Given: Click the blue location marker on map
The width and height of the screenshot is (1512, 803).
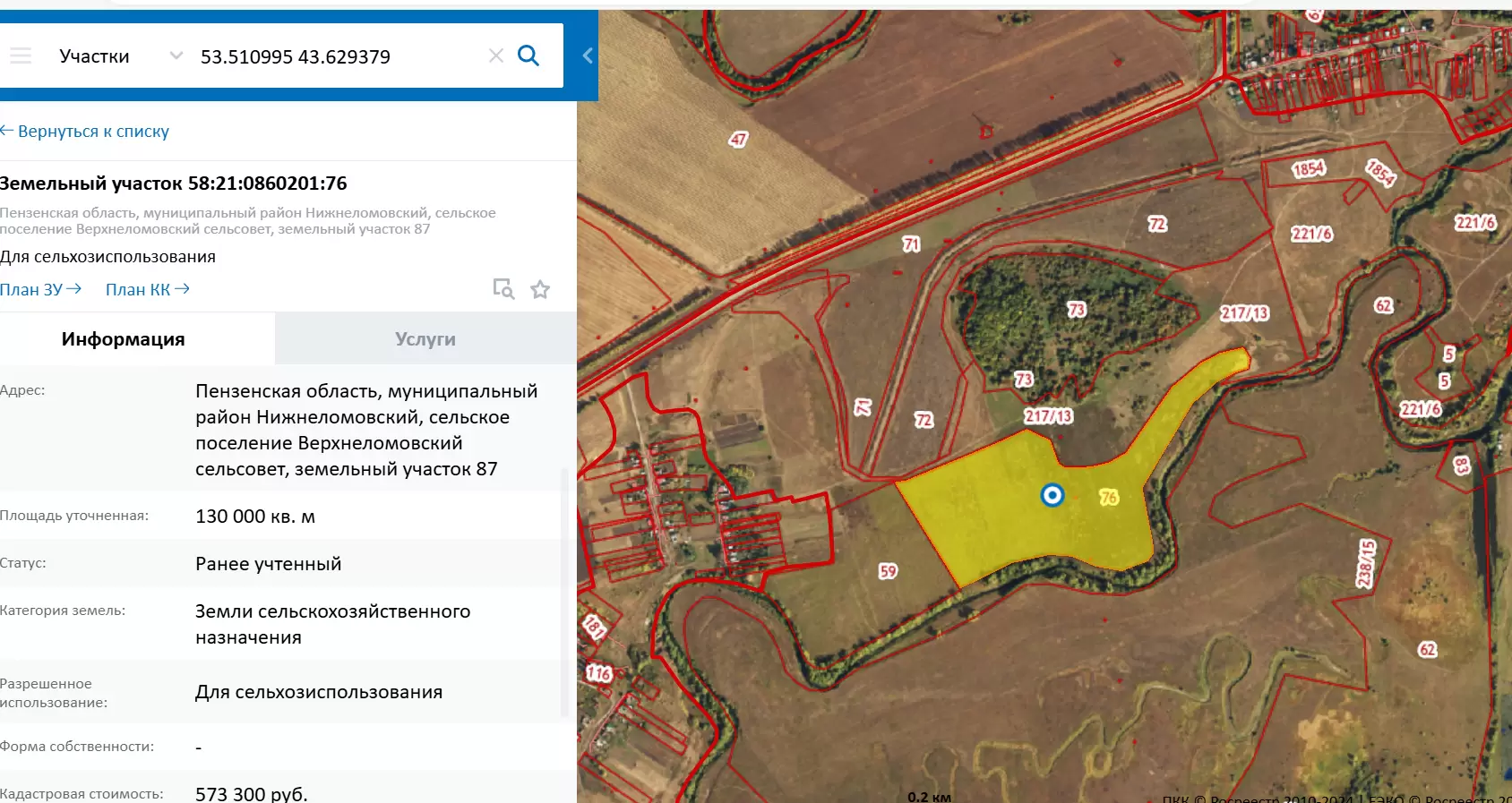Looking at the screenshot, I should (1052, 495).
